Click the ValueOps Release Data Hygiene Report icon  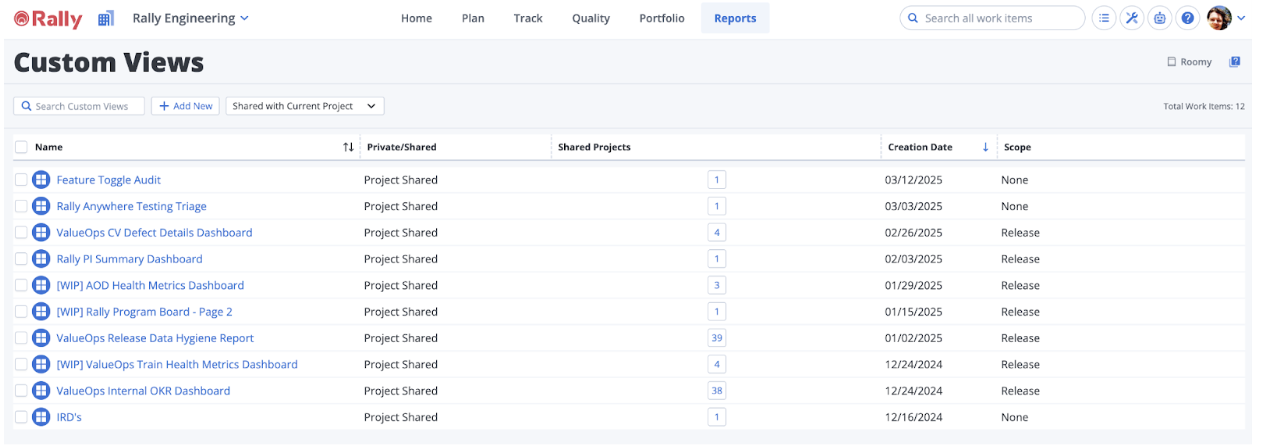pos(41,338)
